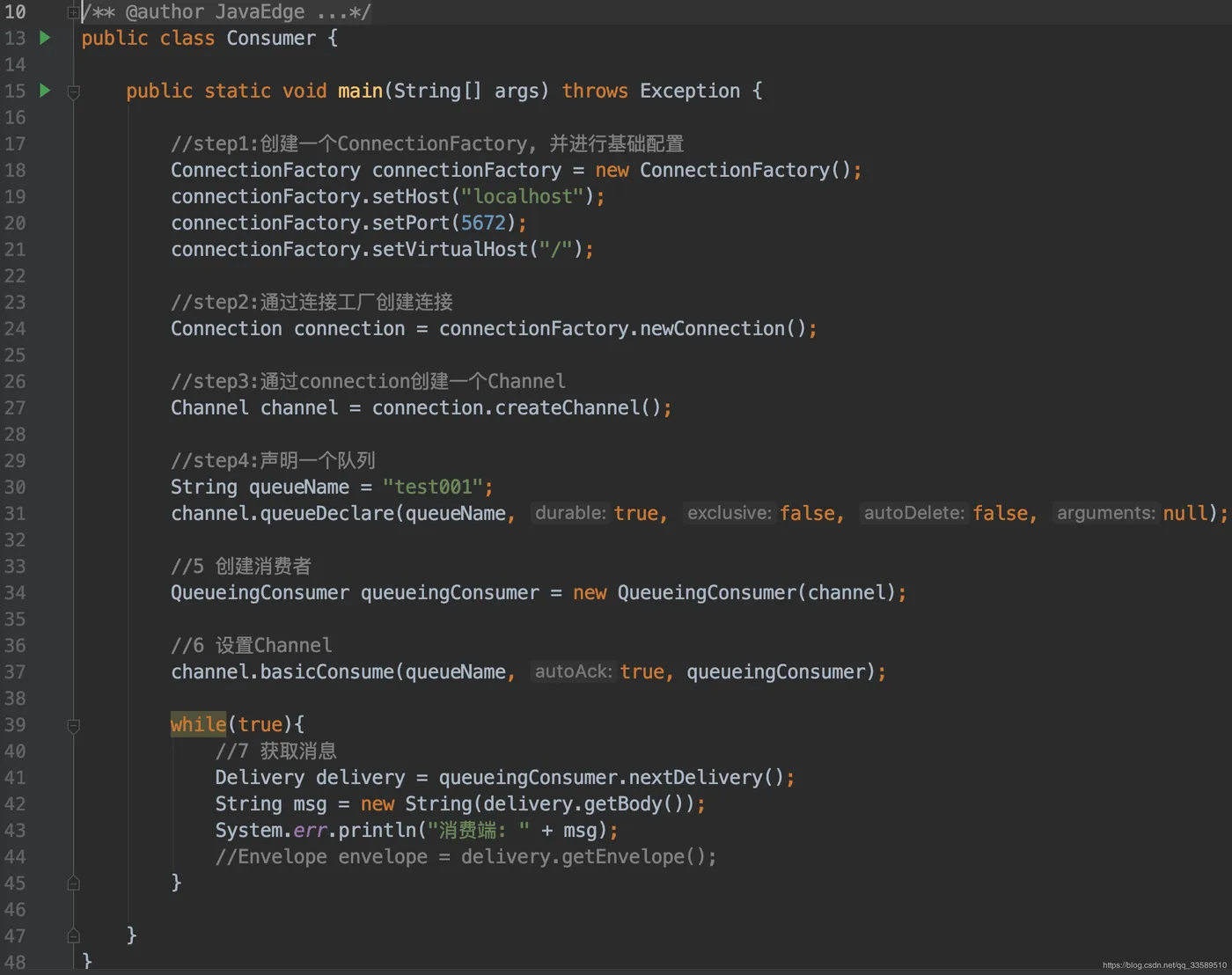Click the class name Consumer

coord(271,38)
